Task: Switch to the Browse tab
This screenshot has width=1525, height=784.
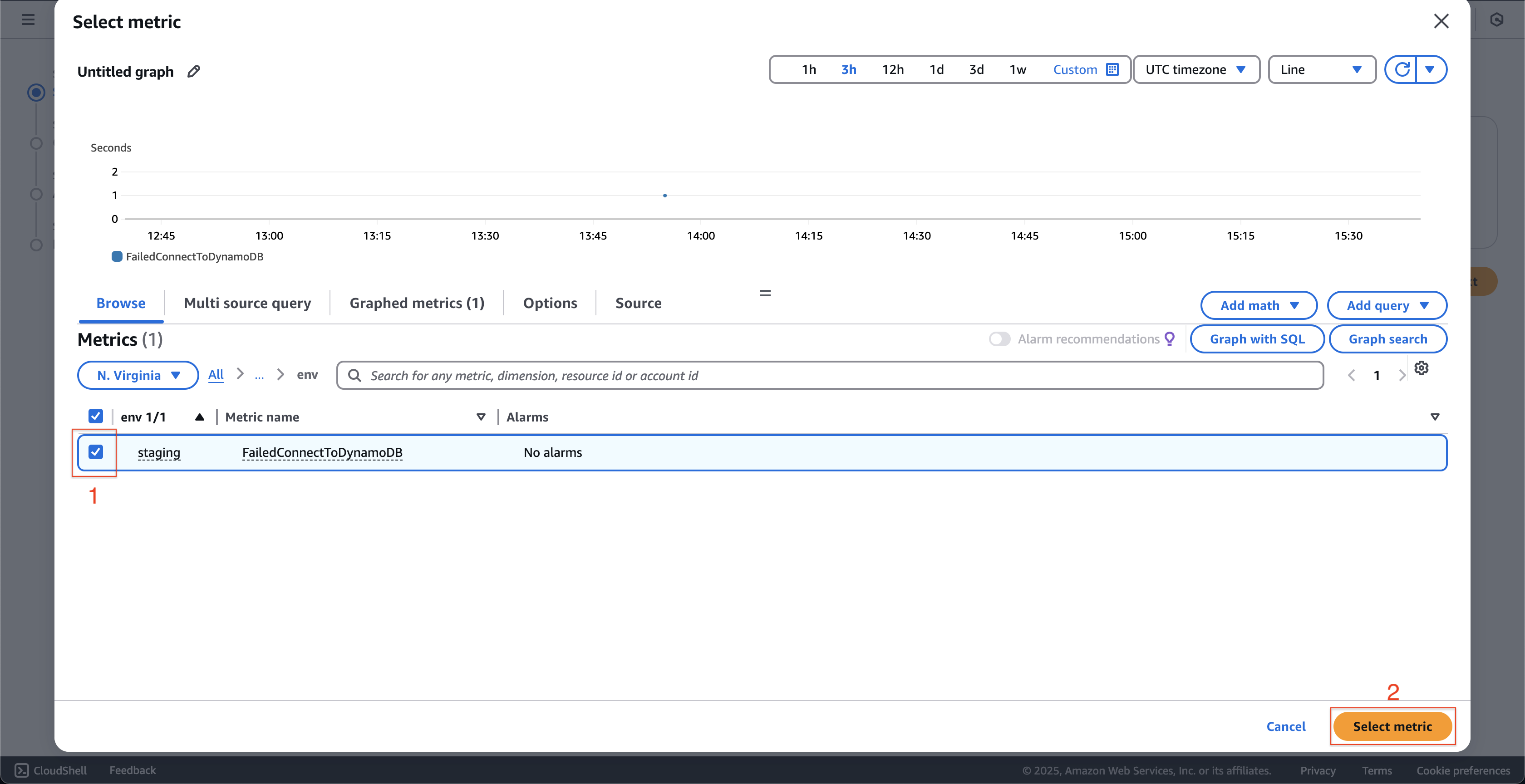Action: (x=121, y=303)
